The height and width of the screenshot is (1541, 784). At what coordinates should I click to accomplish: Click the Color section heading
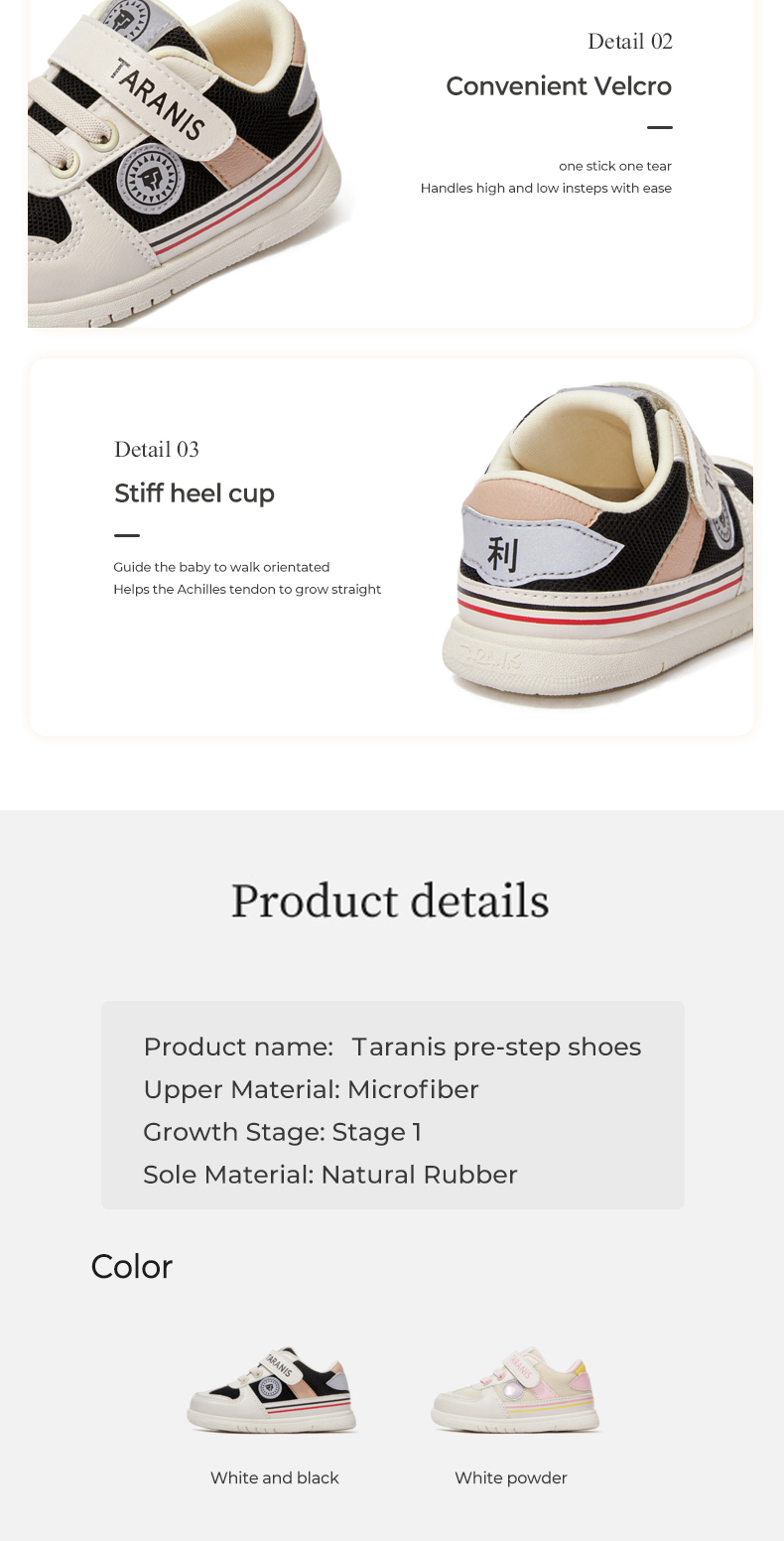132,1266
